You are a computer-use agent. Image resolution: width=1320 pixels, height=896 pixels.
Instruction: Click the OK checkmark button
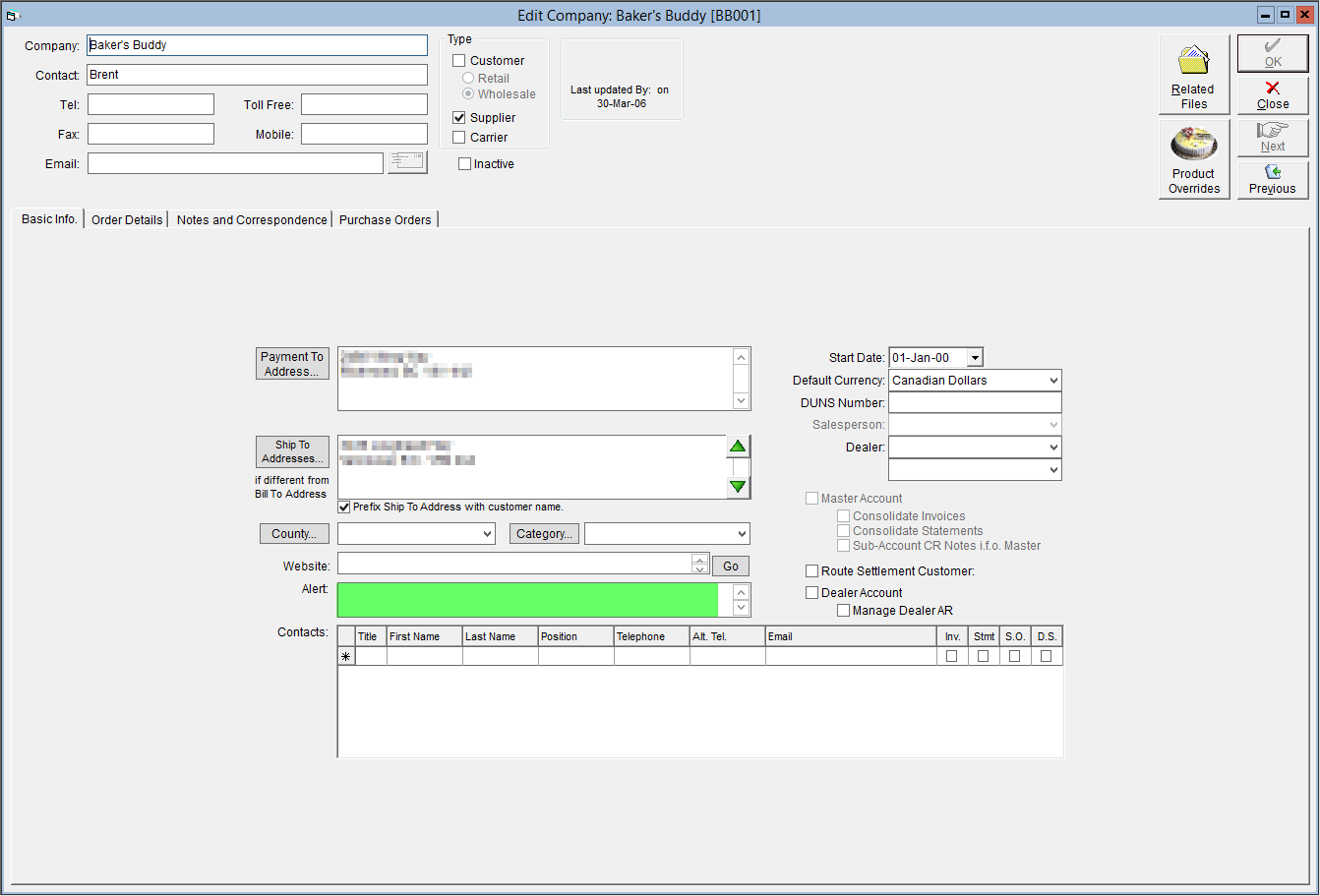[x=1273, y=53]
